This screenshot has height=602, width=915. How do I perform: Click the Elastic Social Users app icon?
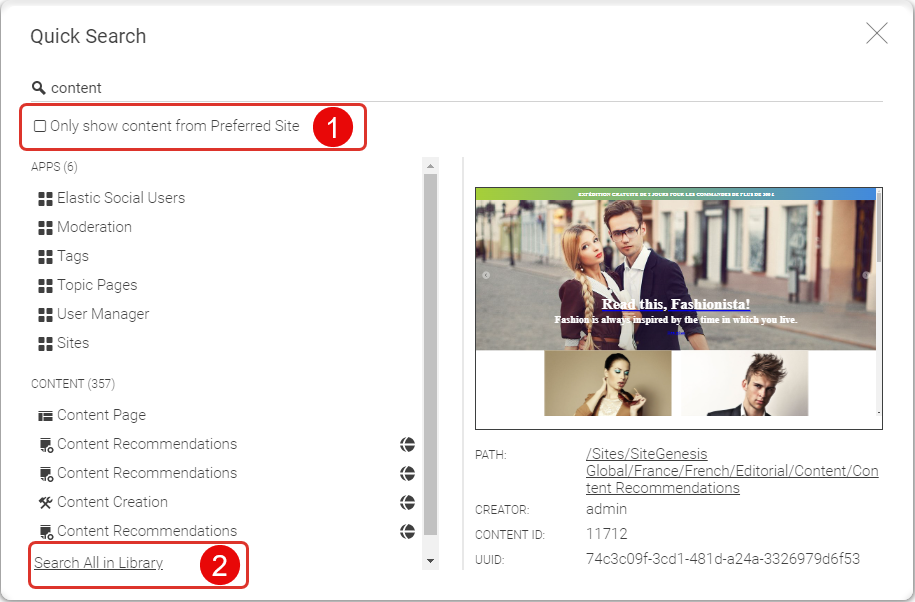(45, 198)
